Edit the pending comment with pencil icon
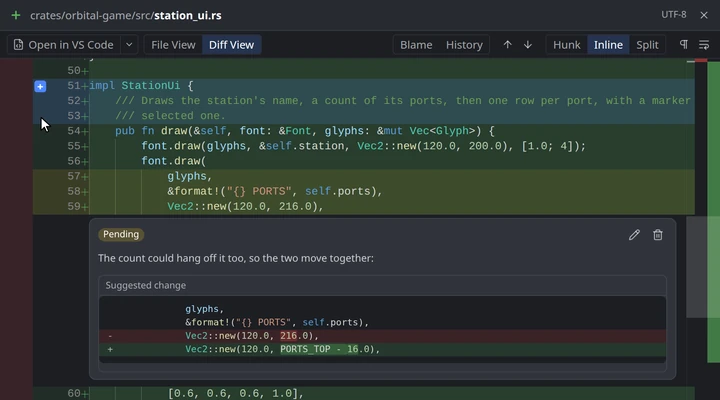The width and height of the screenshot is (720, 400). point(634,235)
